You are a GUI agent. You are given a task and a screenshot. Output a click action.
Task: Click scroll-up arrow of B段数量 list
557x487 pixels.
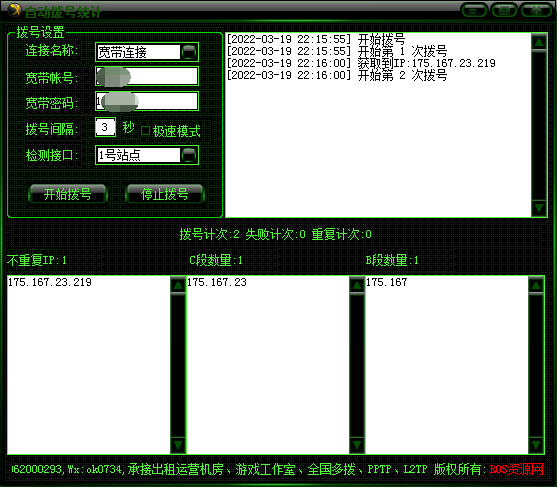536,285
